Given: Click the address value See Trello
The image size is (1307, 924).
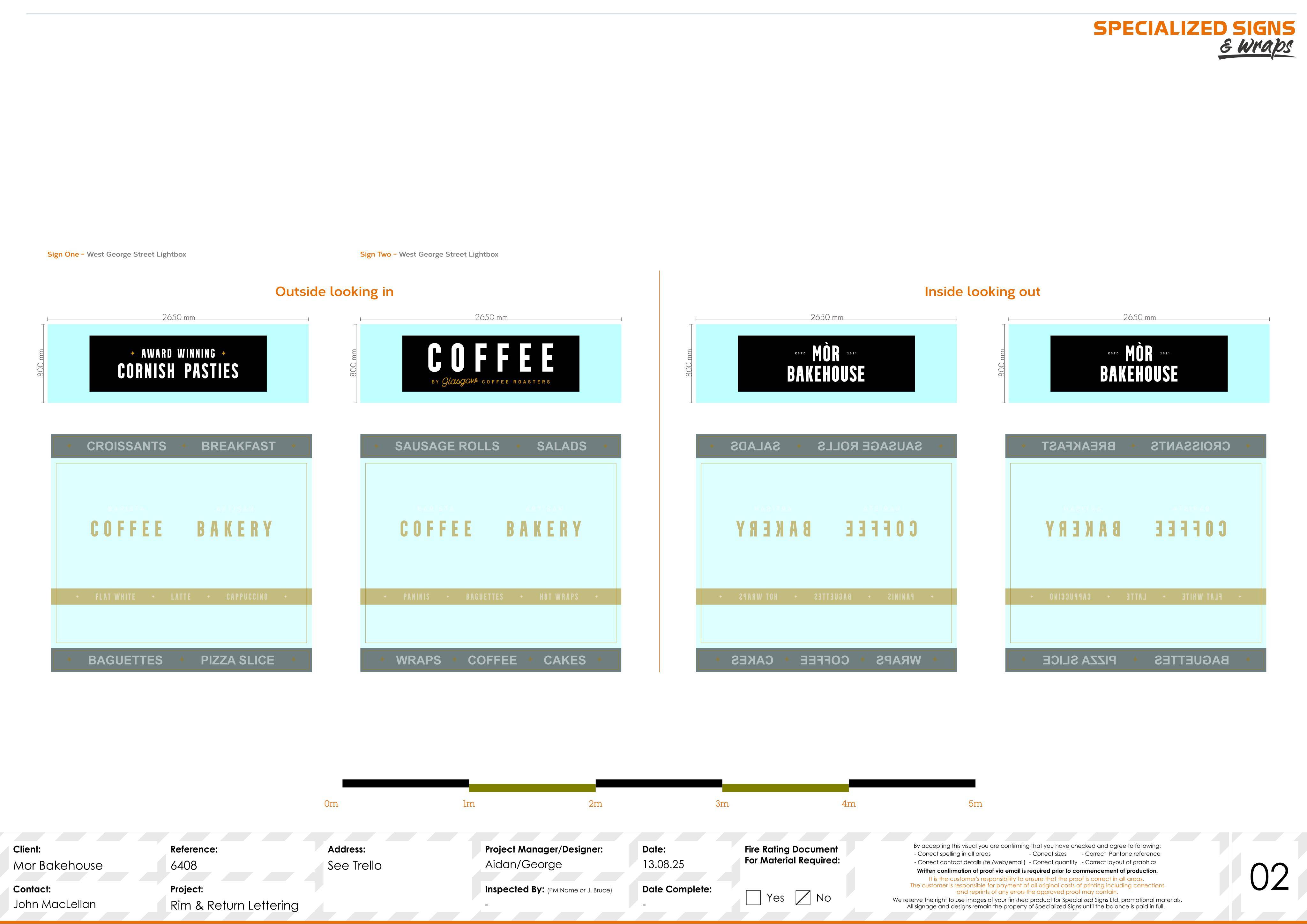Looking at the screenshot, I should coord(355,865).
